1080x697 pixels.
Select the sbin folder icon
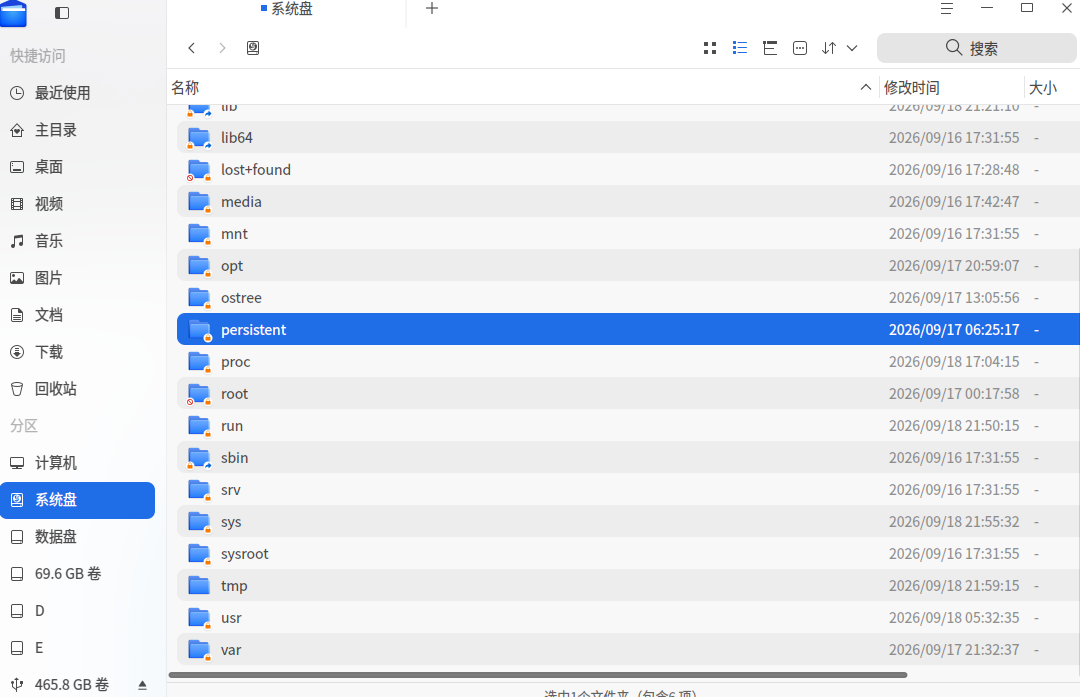click(x=199, y=458)
